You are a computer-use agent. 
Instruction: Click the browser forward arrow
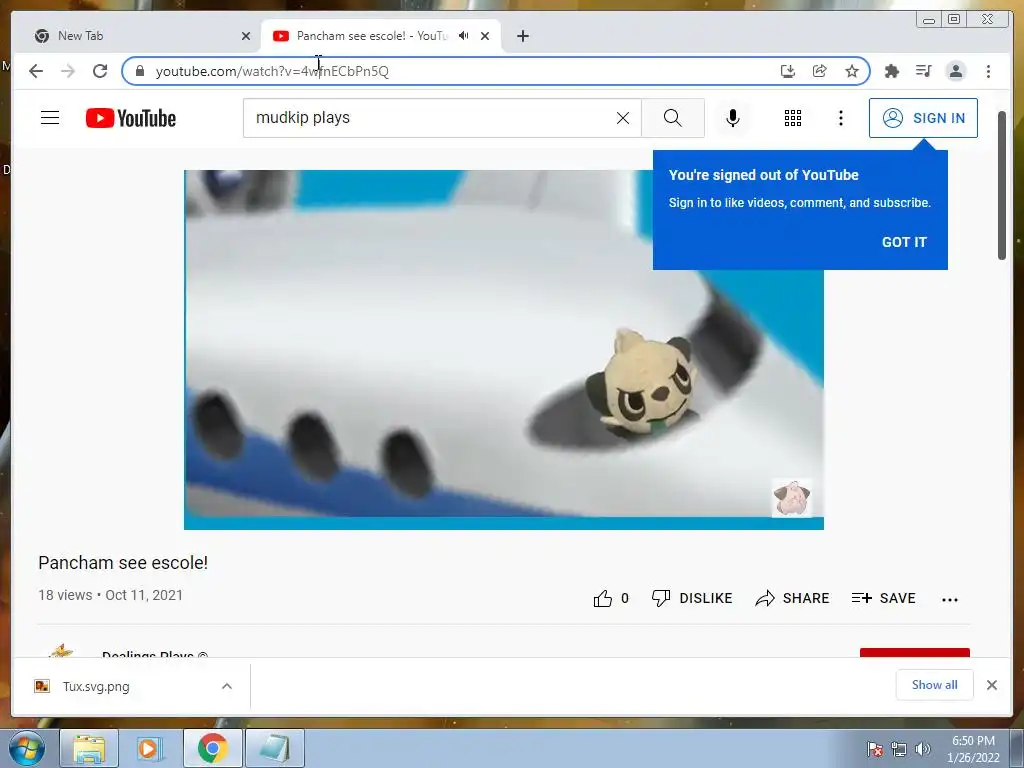tap(68, 71)
